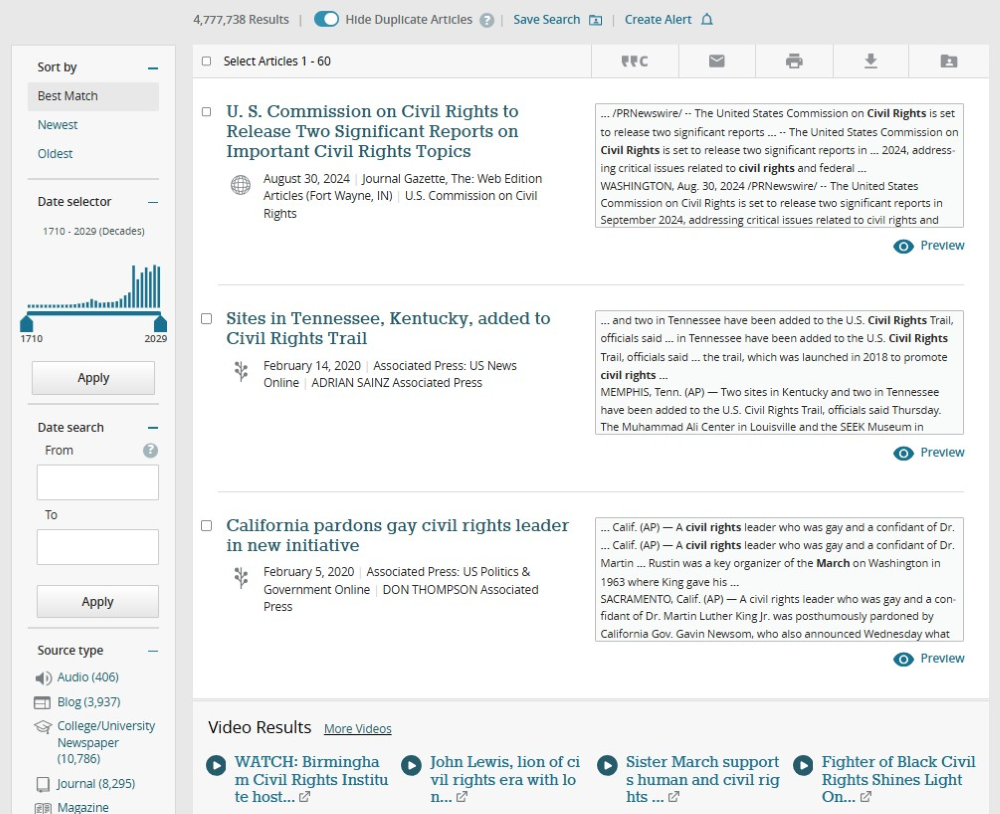This screenshot has width=1000, height=814.
Task: Click the print icon in toolbar
Action: tap(794, 61)
